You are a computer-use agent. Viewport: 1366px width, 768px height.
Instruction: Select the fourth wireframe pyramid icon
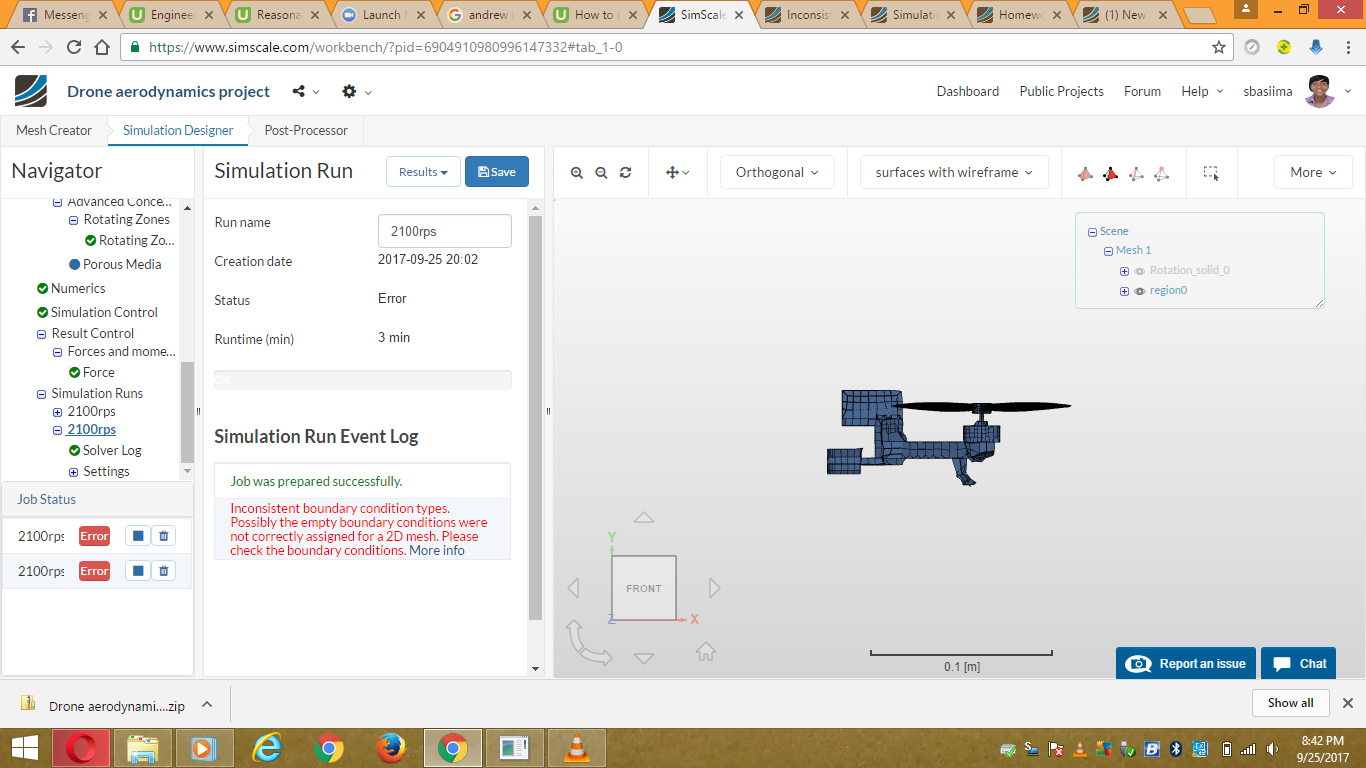1161,173
